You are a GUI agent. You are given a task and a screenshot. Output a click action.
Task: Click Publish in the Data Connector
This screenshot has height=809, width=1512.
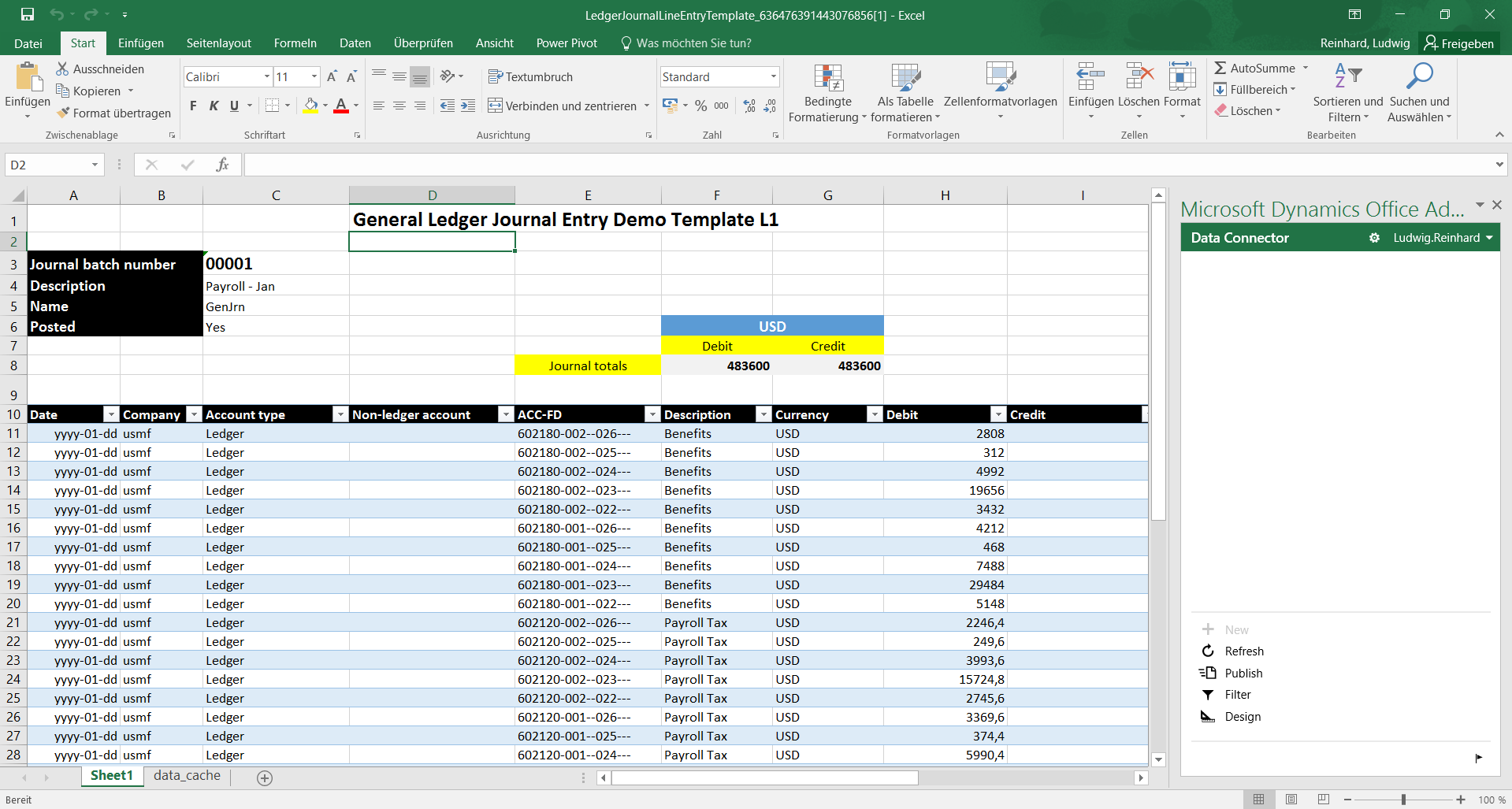[1243, 673]
